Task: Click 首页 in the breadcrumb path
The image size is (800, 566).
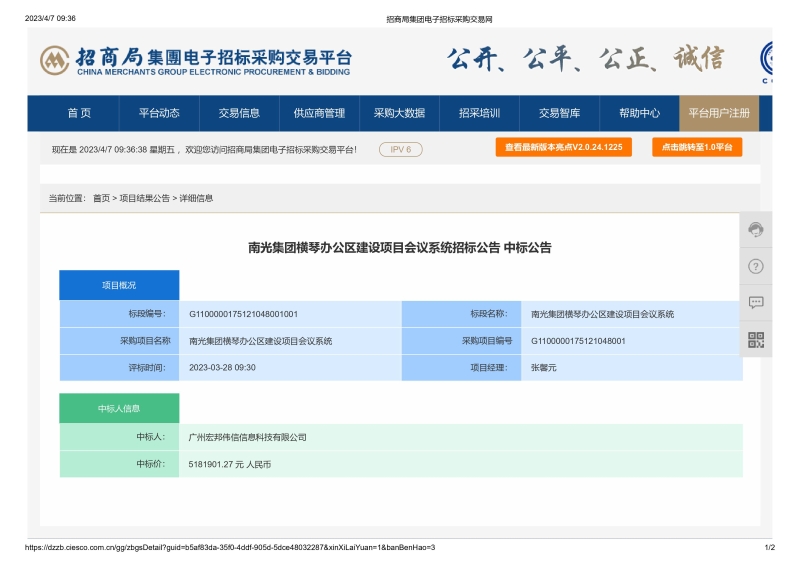Action: click(x=101, y=198)
